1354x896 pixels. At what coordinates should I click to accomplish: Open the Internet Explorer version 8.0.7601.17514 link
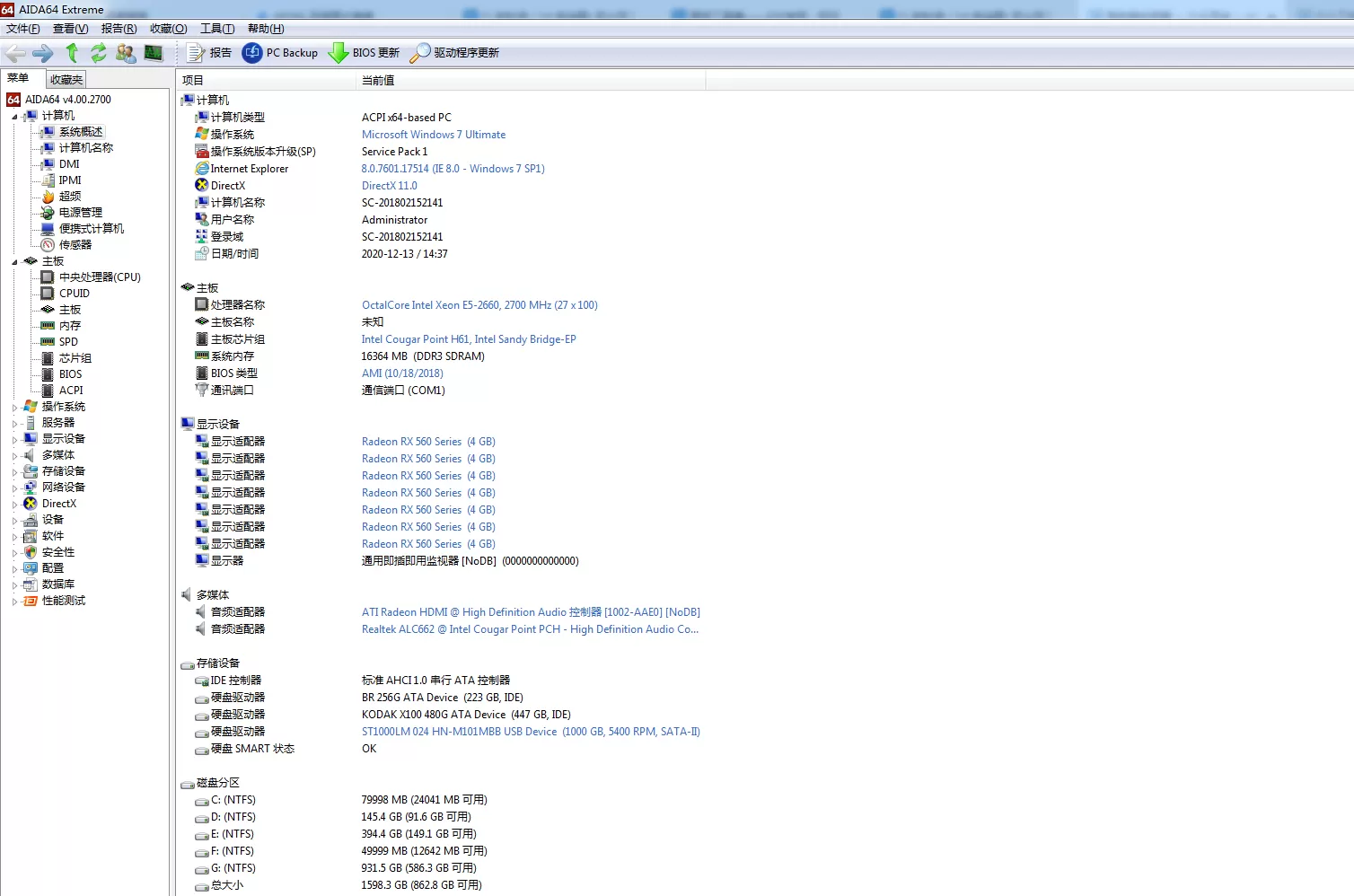coord(453,169)
